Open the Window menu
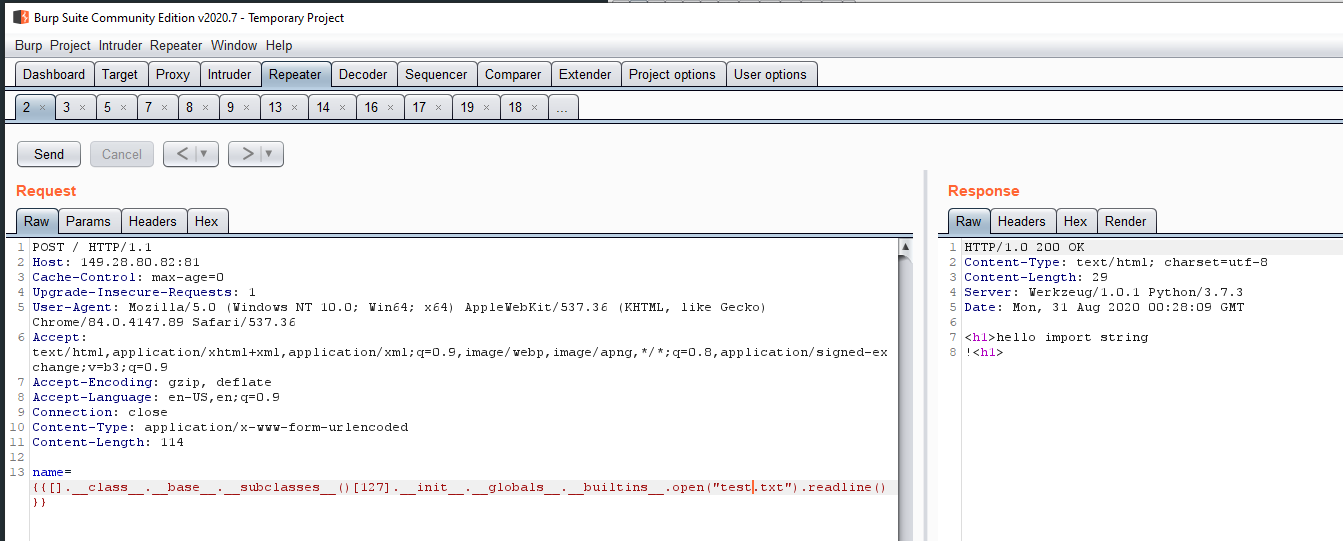 234,45
